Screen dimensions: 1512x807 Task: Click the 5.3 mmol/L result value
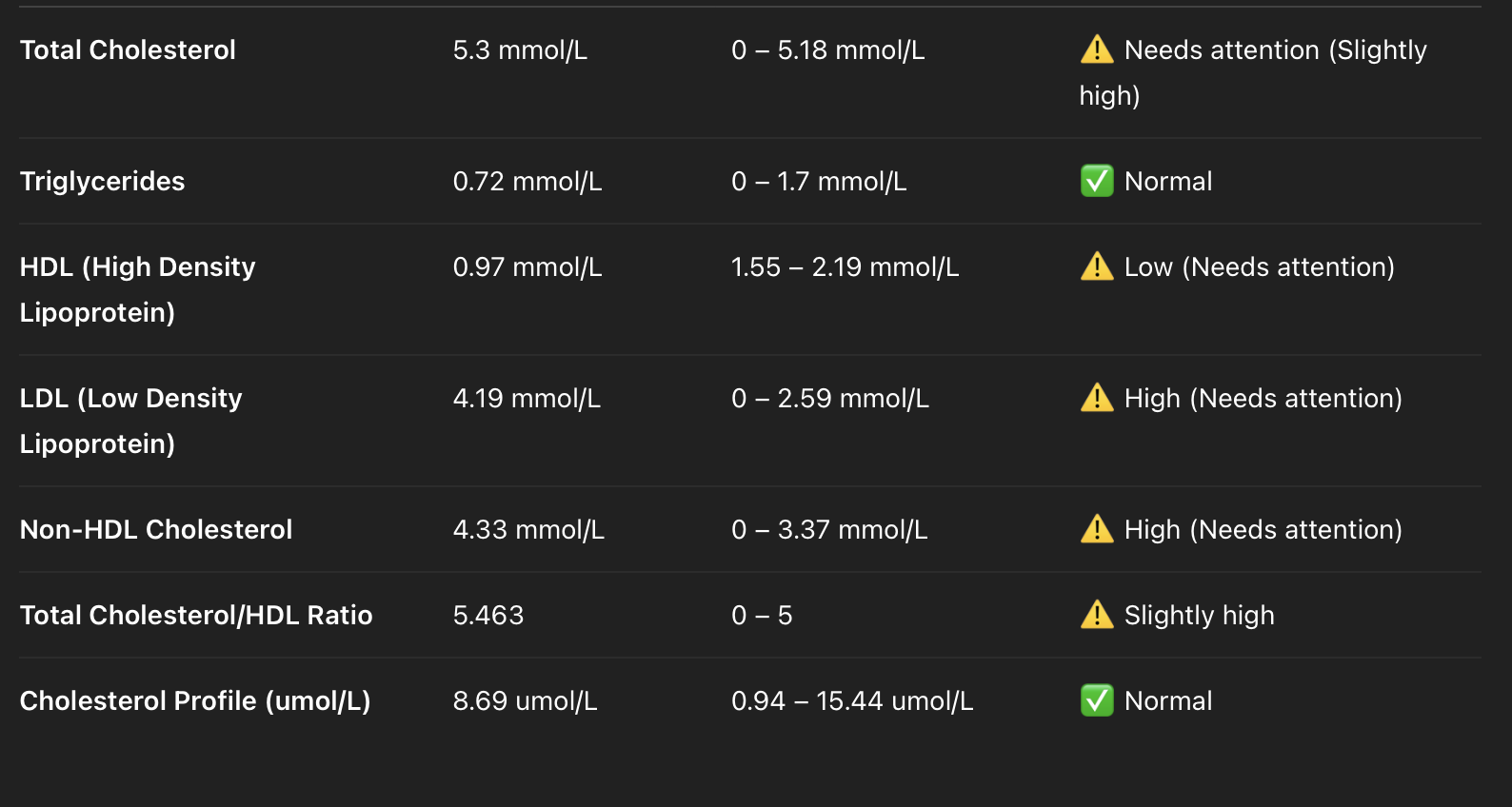point(520,49)
